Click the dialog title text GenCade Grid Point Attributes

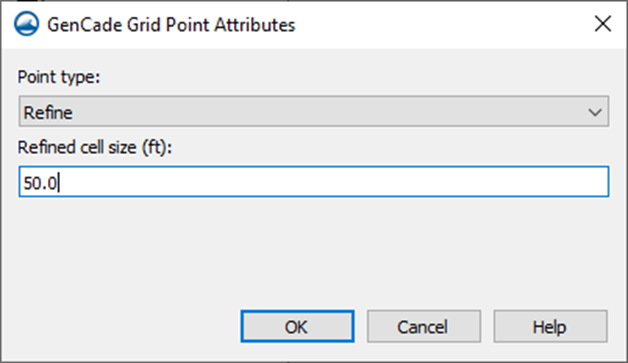(171, 25)
